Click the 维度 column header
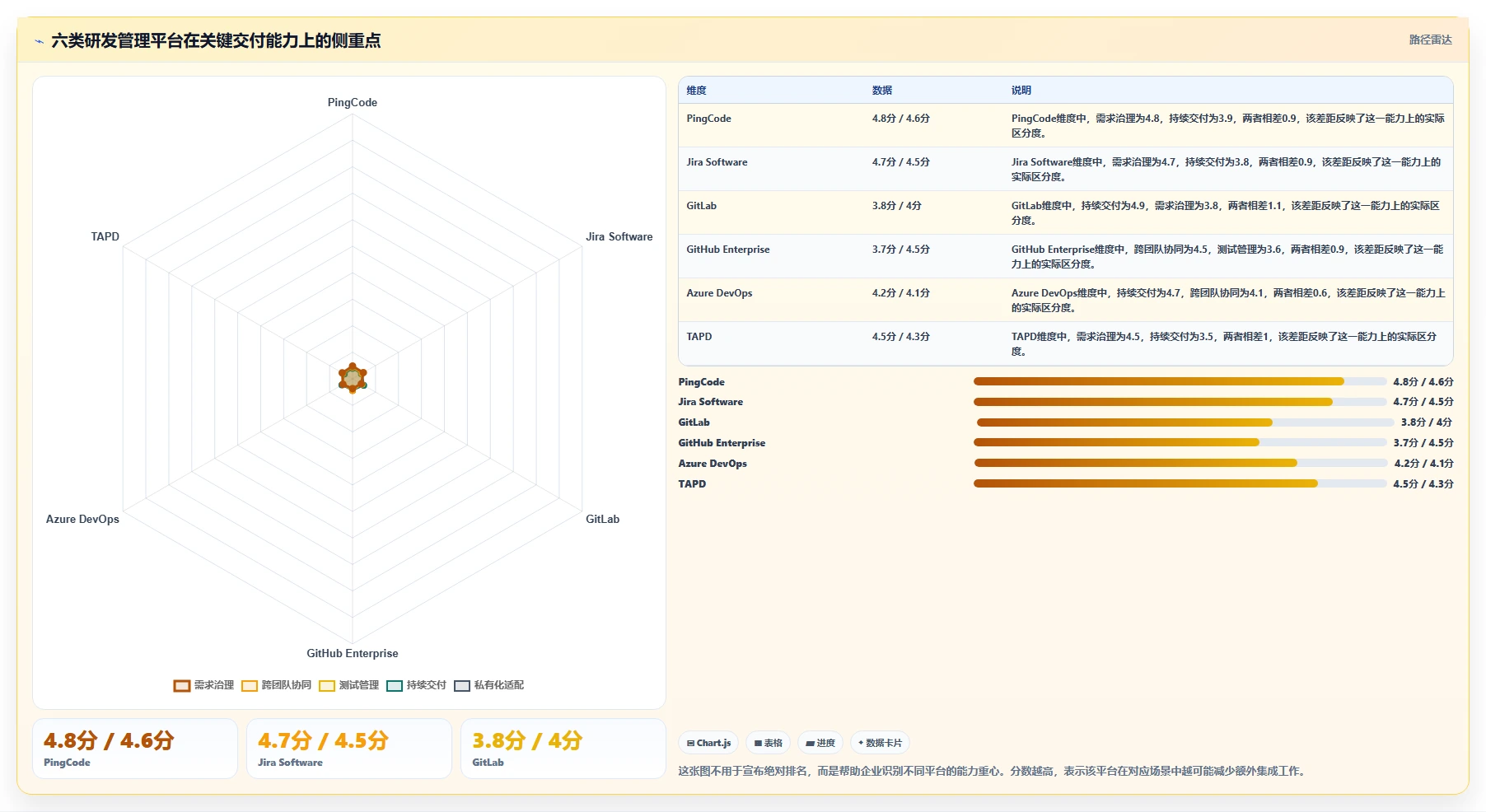This screenshot has height=812, width=1486. tap(696, 91)
